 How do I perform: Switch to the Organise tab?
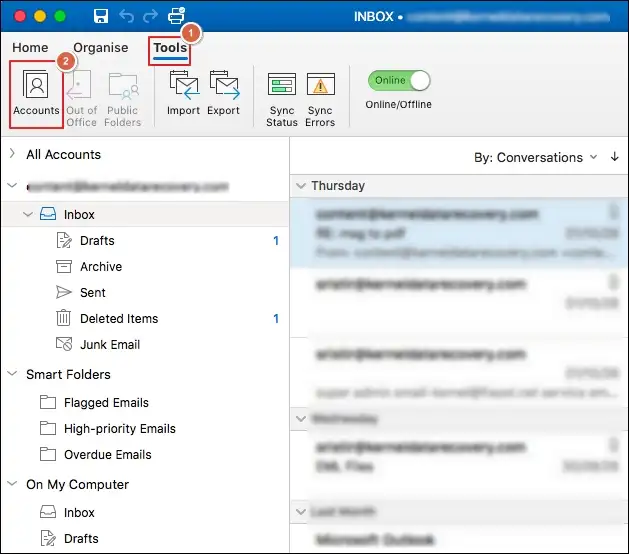(101, 48)
